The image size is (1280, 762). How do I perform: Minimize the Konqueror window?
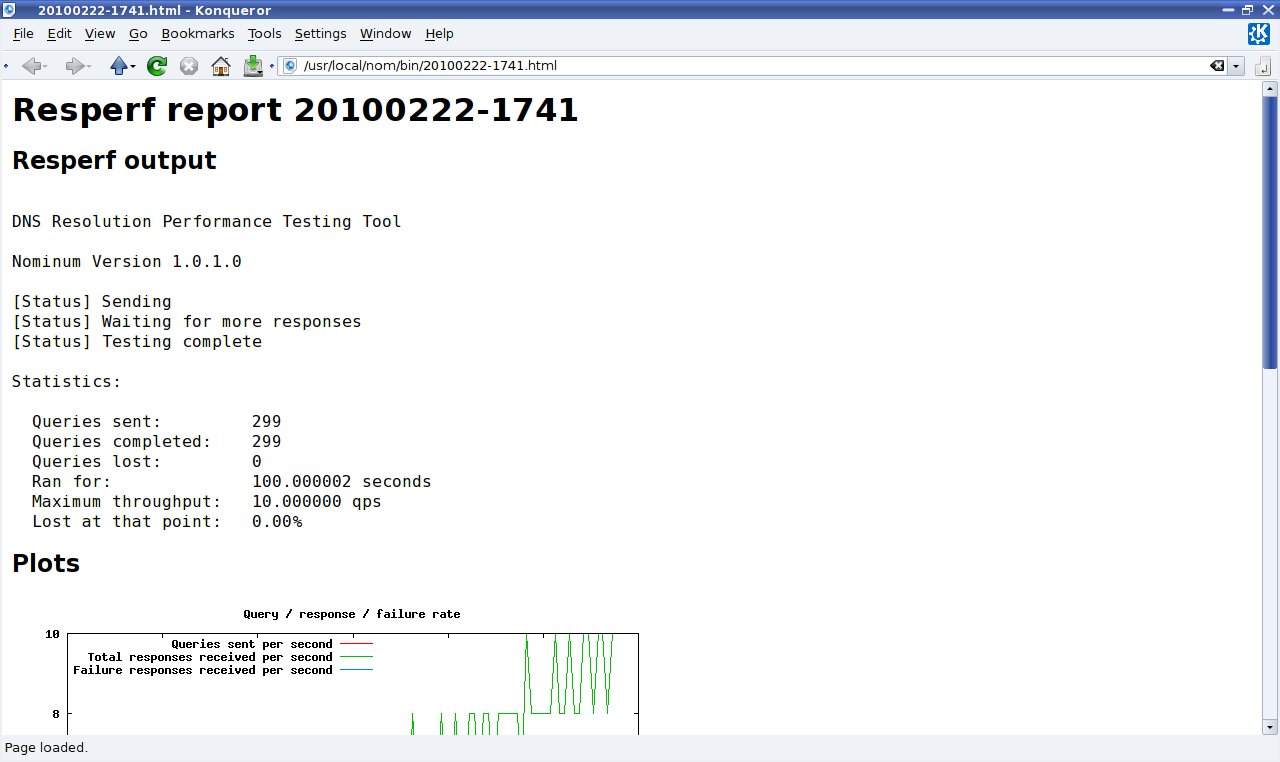point(1230,9)
